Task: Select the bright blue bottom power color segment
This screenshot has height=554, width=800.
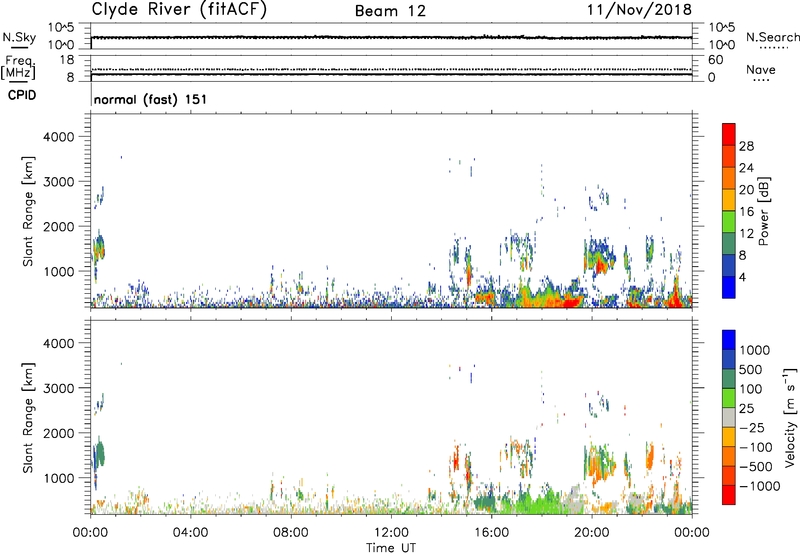Action: [729, 287]
